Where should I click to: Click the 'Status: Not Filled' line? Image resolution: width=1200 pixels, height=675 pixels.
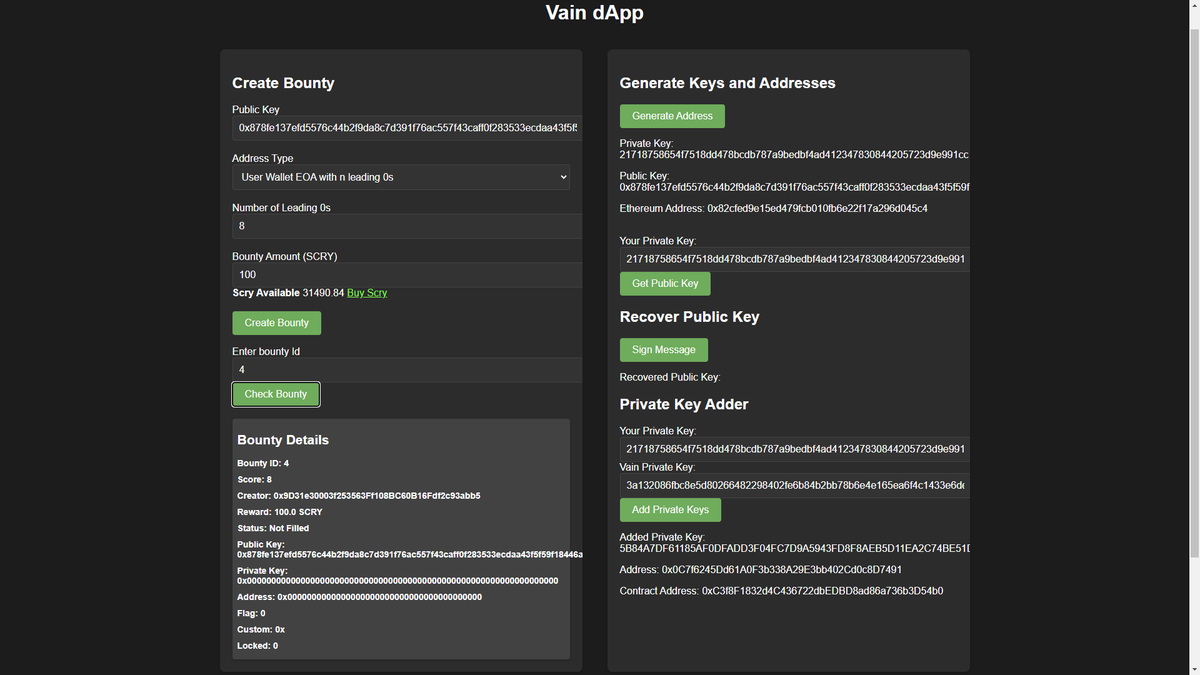(x=273, y=528)
